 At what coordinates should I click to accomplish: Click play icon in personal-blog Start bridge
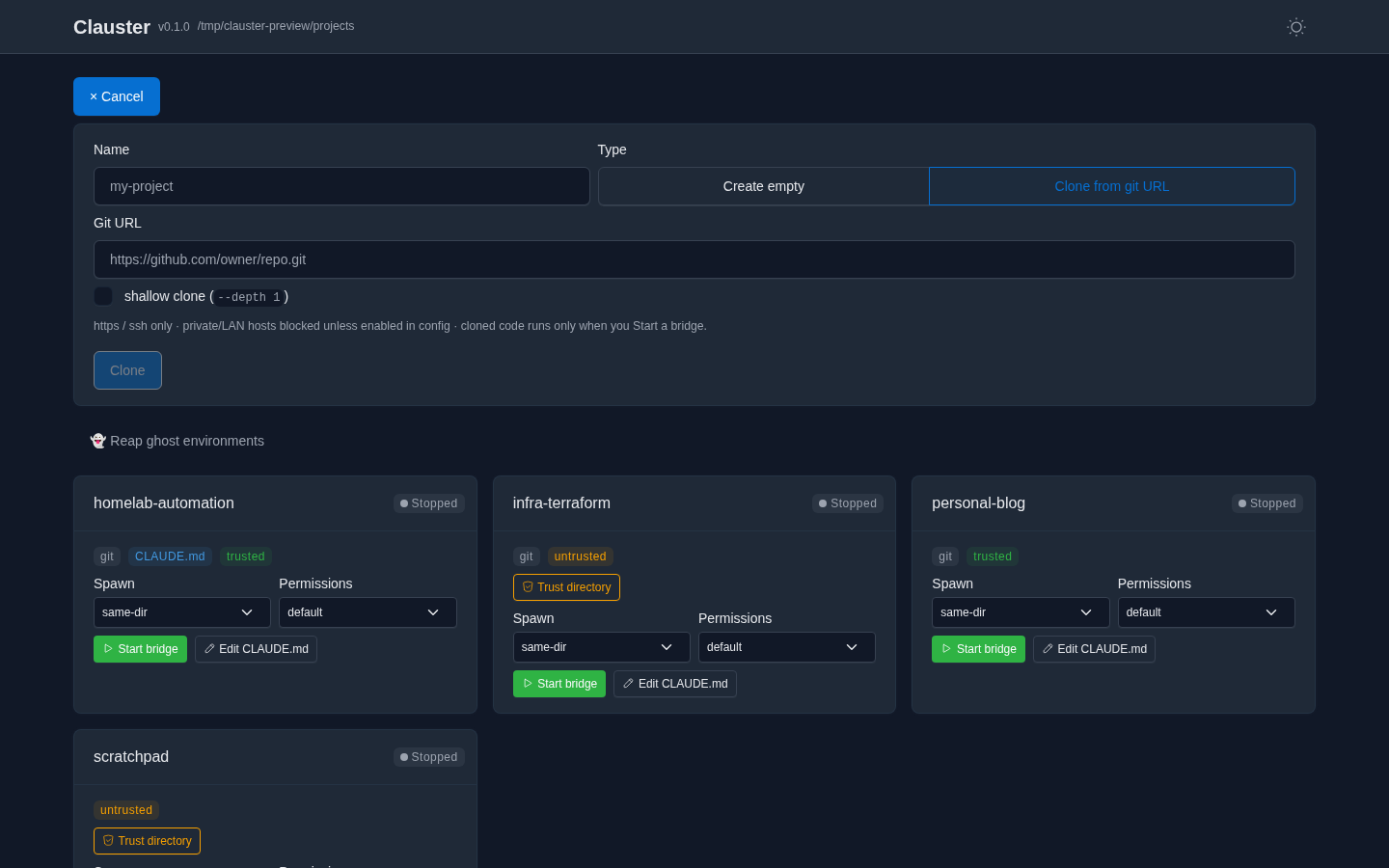946,649
